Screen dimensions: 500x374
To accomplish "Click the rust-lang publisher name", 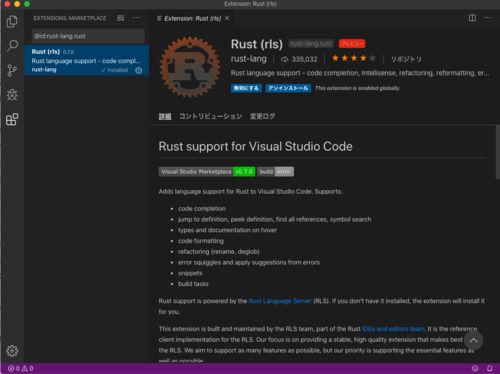I will tap(249, 59).
